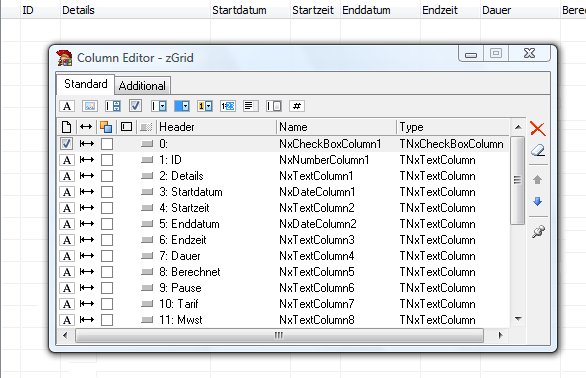
Task: Click the width arrow in the Details row
Action: tap(87, 176)
